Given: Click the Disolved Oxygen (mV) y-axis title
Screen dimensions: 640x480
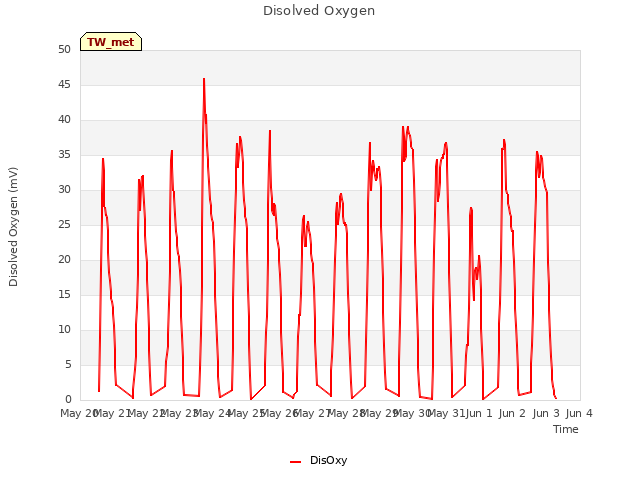Looking at the screenshot, I should coord(13,227).
